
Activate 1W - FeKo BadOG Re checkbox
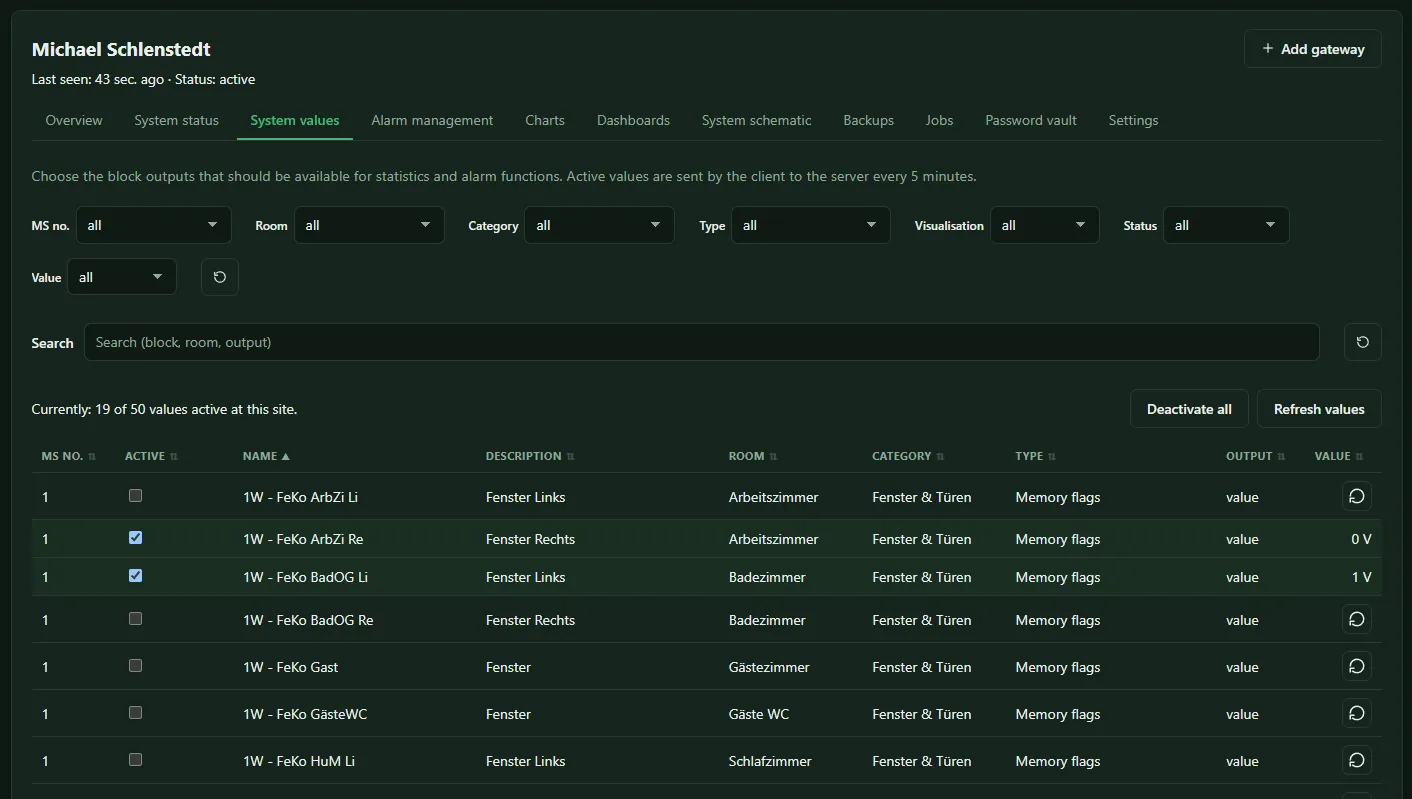pyautogui.click(x=136, y=618)
